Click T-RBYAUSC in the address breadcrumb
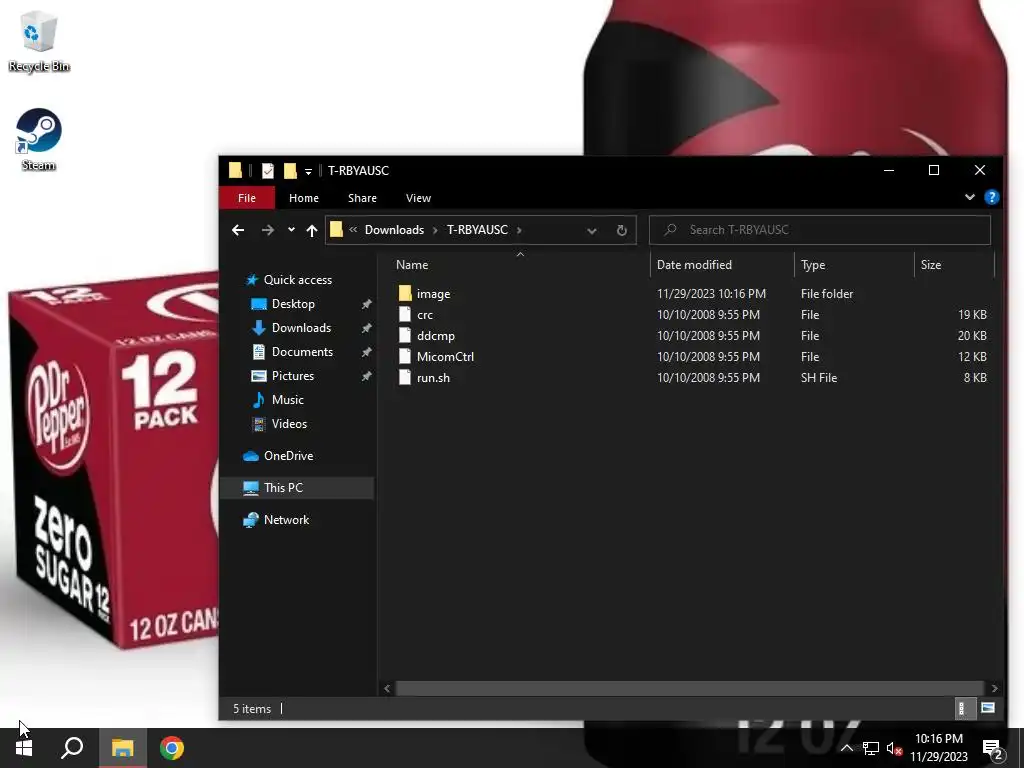This screenshot has width=1024, height=768. 477,230
